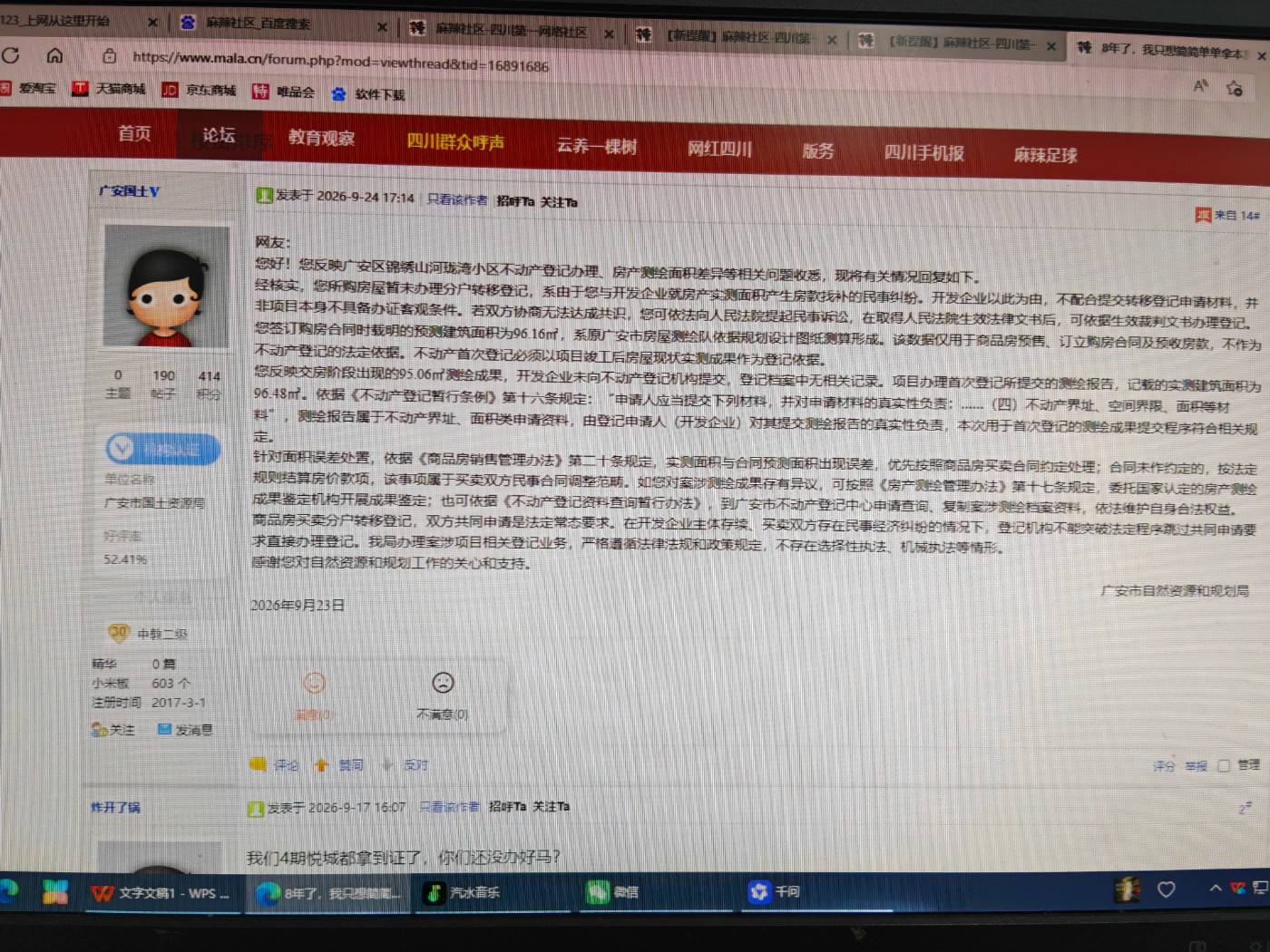Expand system tray hidden icons chevron

tap(1215, 889)
